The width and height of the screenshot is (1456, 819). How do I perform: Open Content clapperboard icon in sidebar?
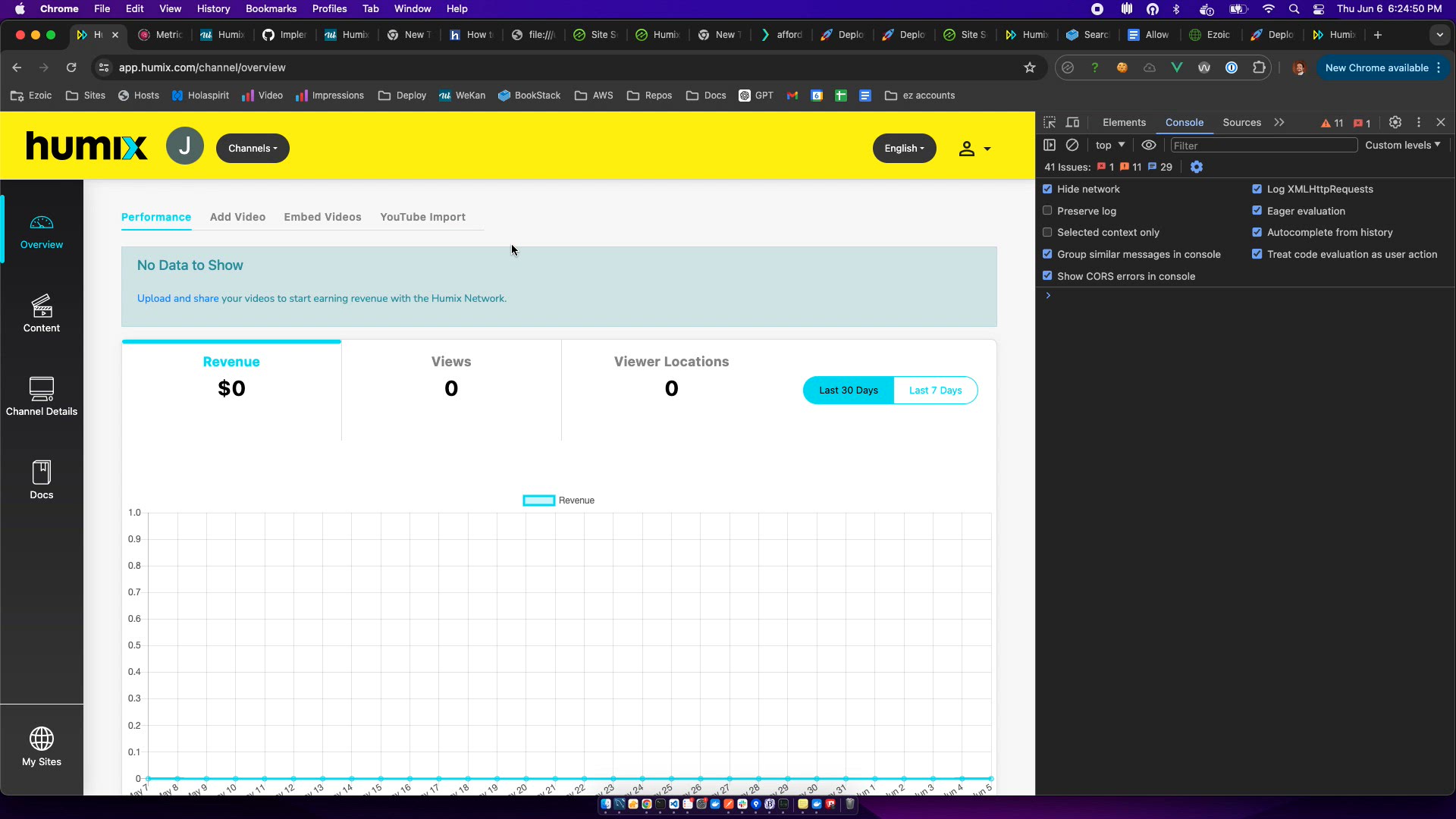point(42,306)
